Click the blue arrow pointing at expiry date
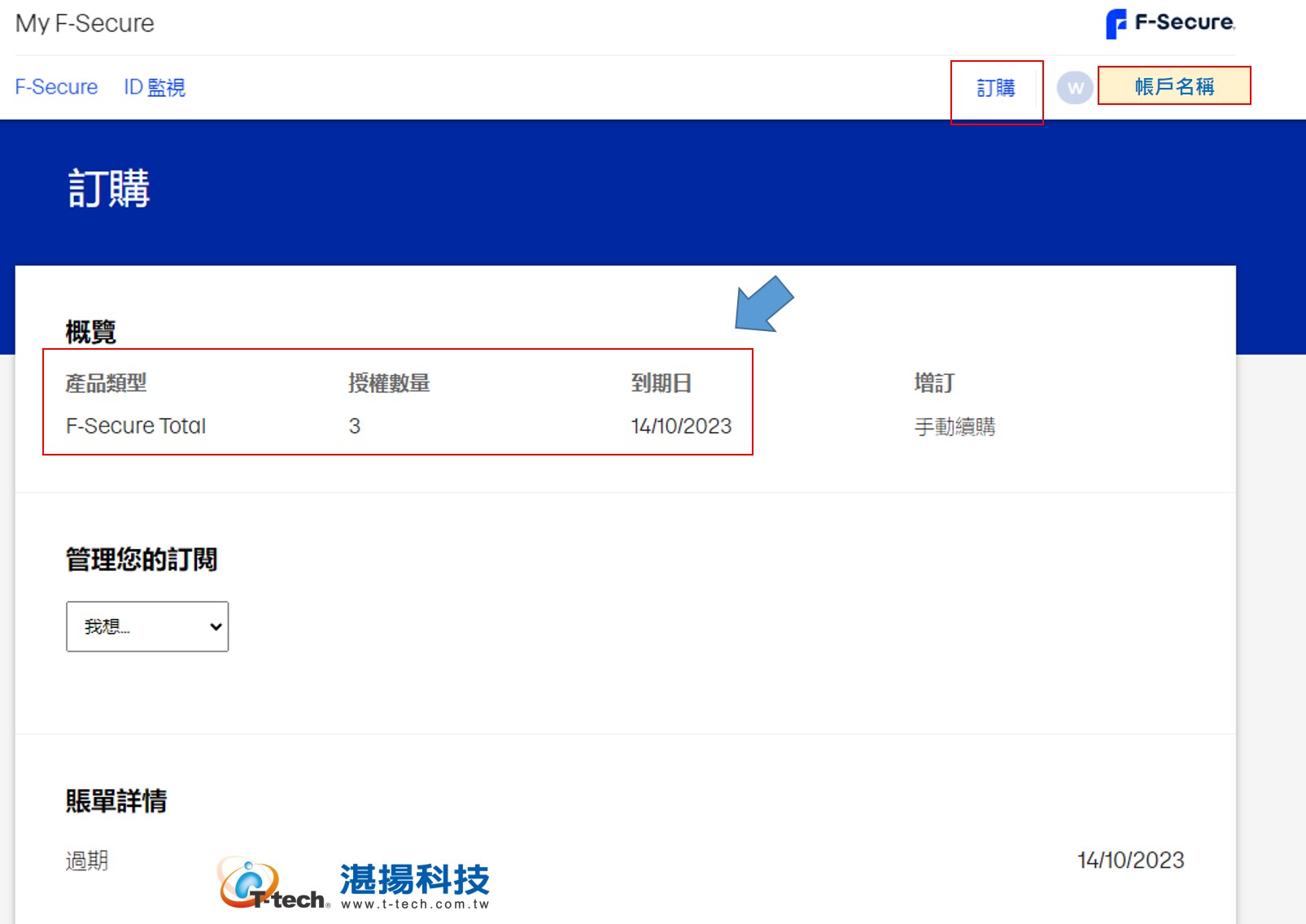 tap(764, 304)
